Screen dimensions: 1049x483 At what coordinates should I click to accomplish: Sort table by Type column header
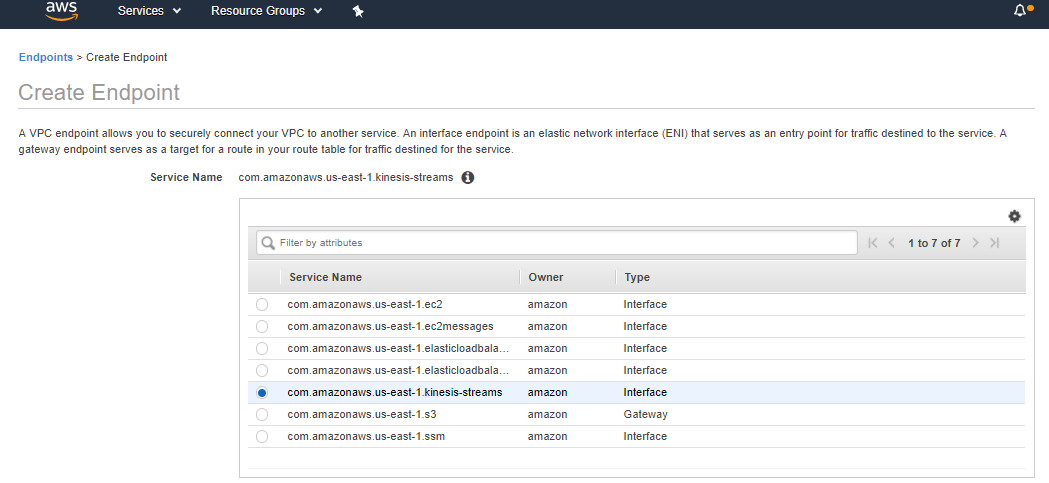tap(637, 277)
